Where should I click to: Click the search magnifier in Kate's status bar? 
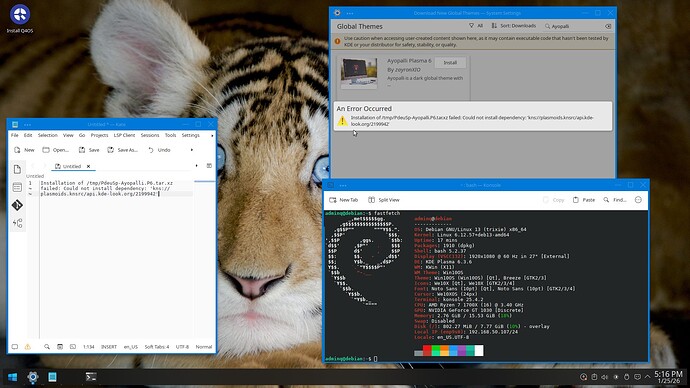coord(47,347)
